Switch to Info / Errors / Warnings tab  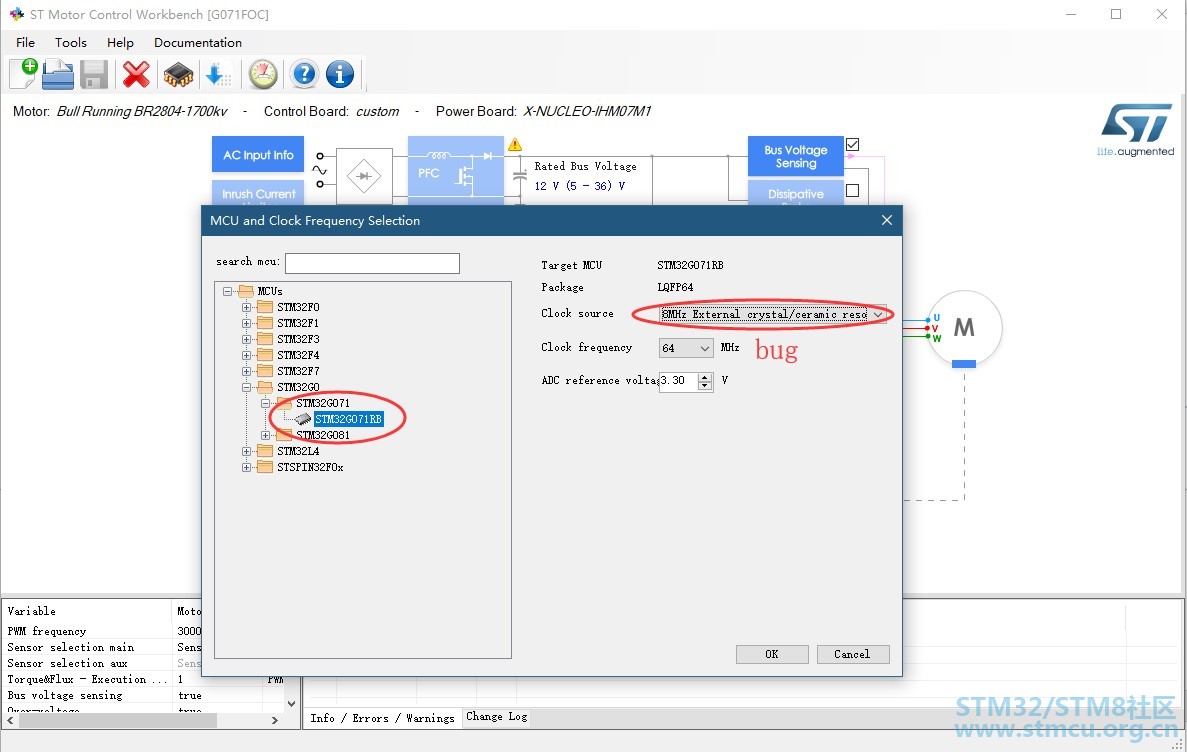pyautogui.click(x=382, y=718)
